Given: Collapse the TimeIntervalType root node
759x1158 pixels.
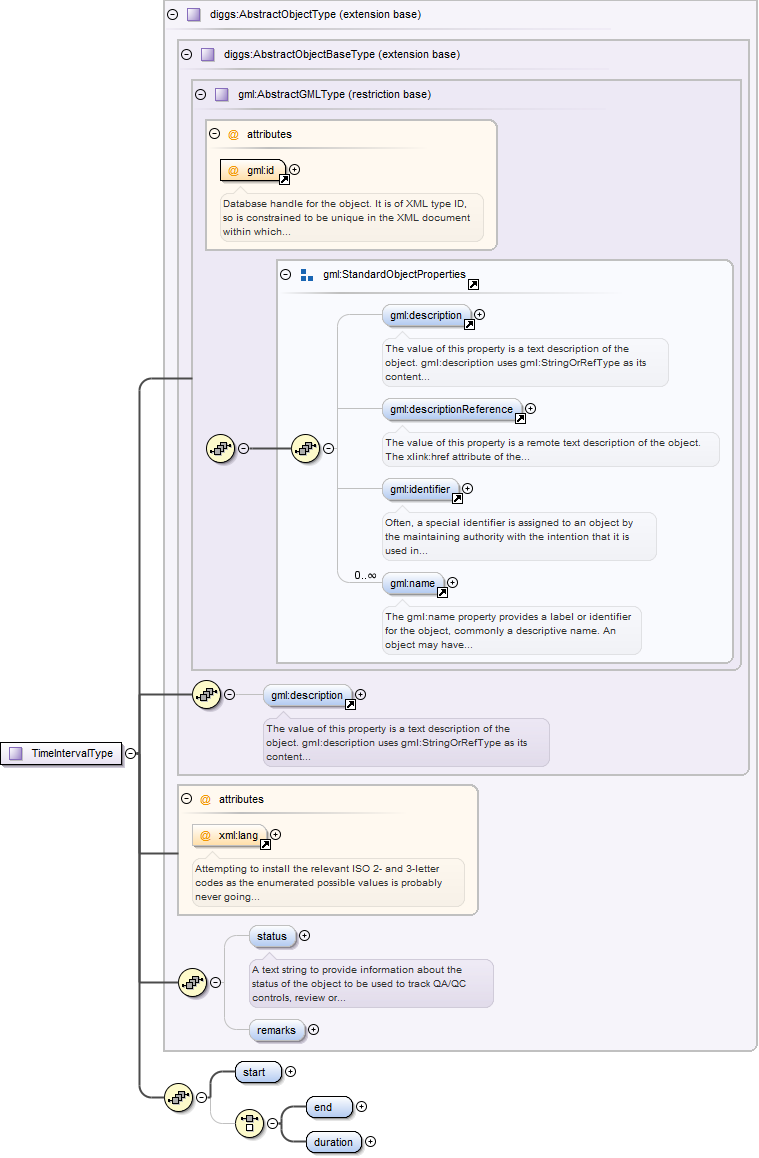Looking at the screenshot, I should 131,753.
